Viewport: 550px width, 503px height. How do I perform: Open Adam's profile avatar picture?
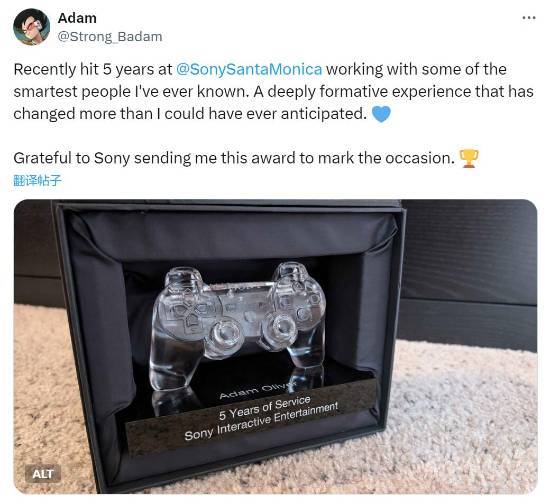[32, 27]
